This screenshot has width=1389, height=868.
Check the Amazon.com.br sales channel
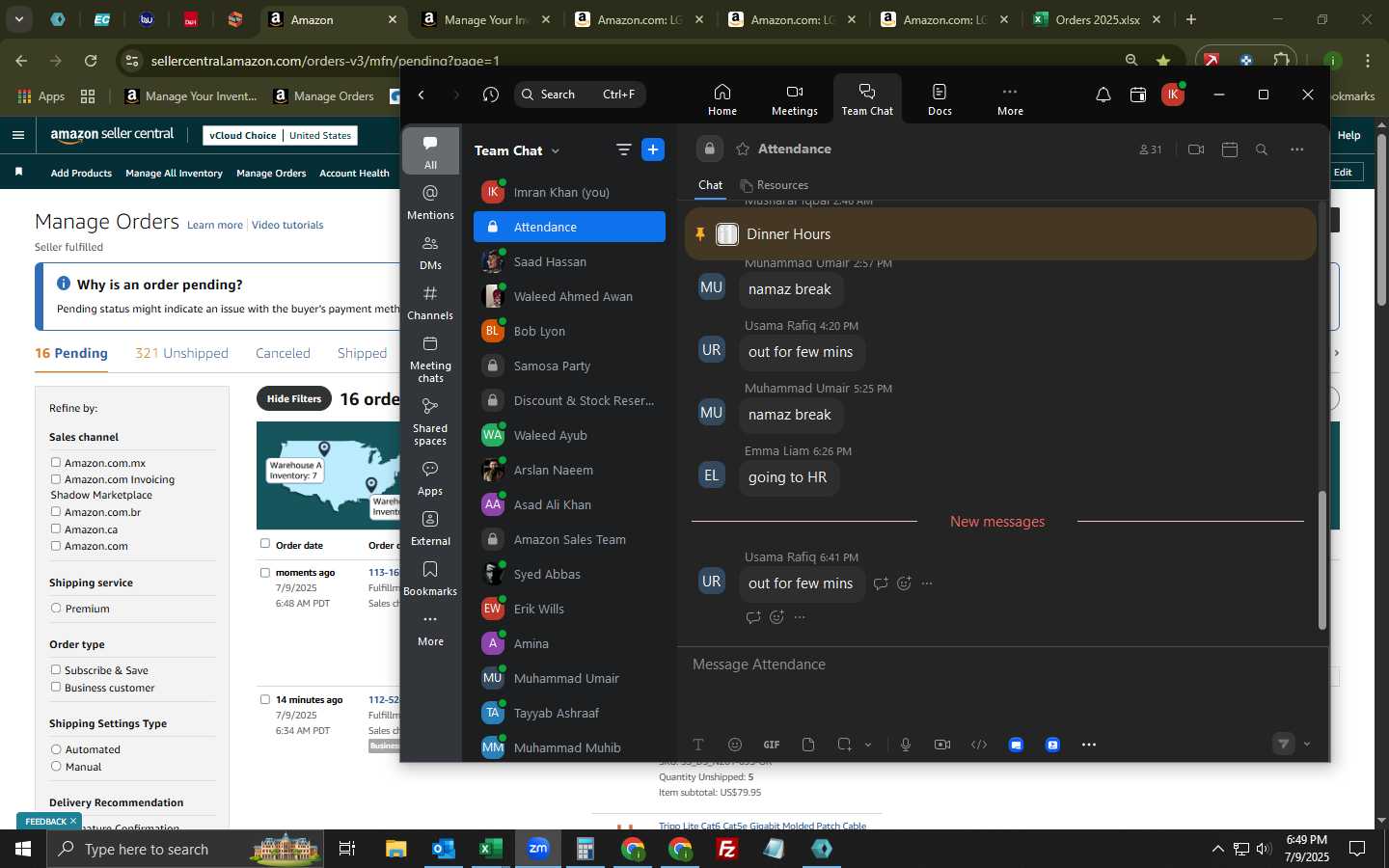click(56, 512)
